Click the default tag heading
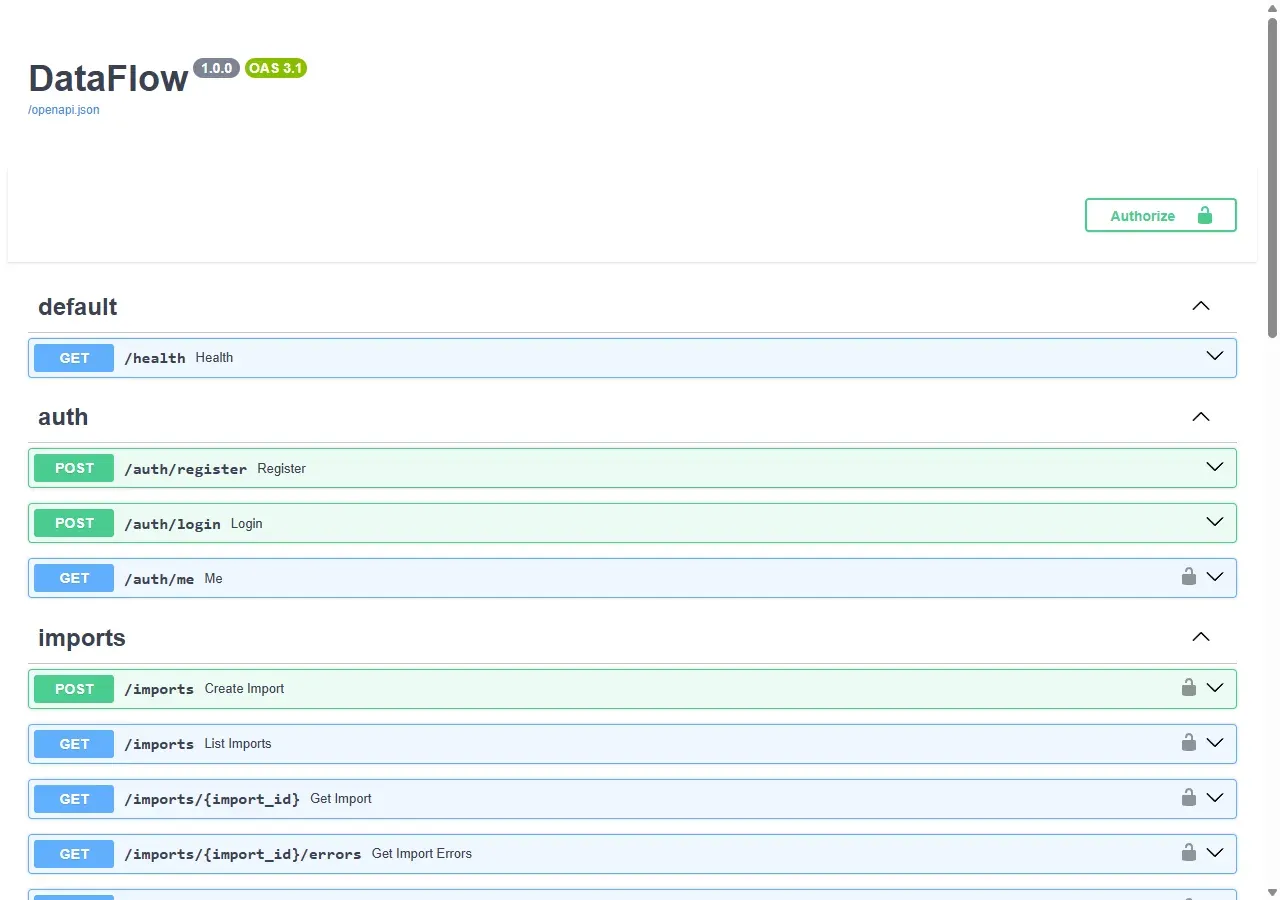The image size is (1280, 900). [78, 307]
